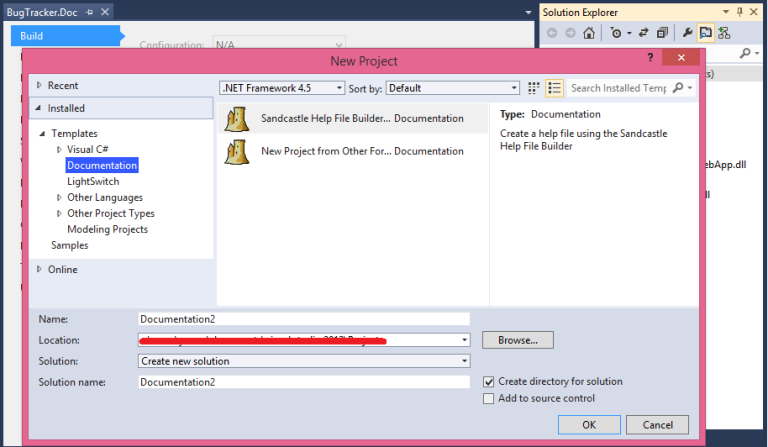The width and height of the screenshot is (768, 447).
Task: Expand the Other Languages node arrow
Action: click(59, 197)
